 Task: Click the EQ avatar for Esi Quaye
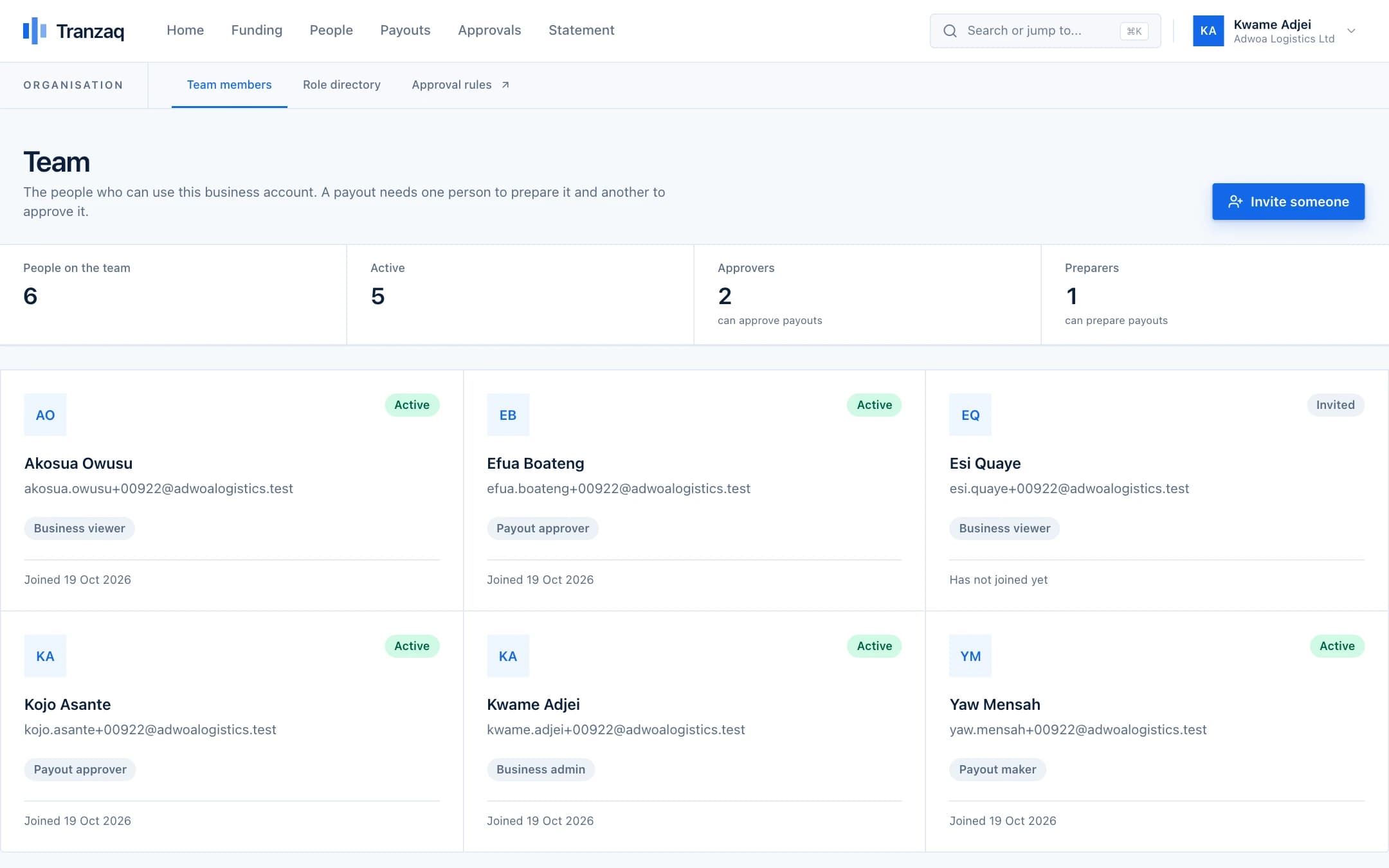970,415
